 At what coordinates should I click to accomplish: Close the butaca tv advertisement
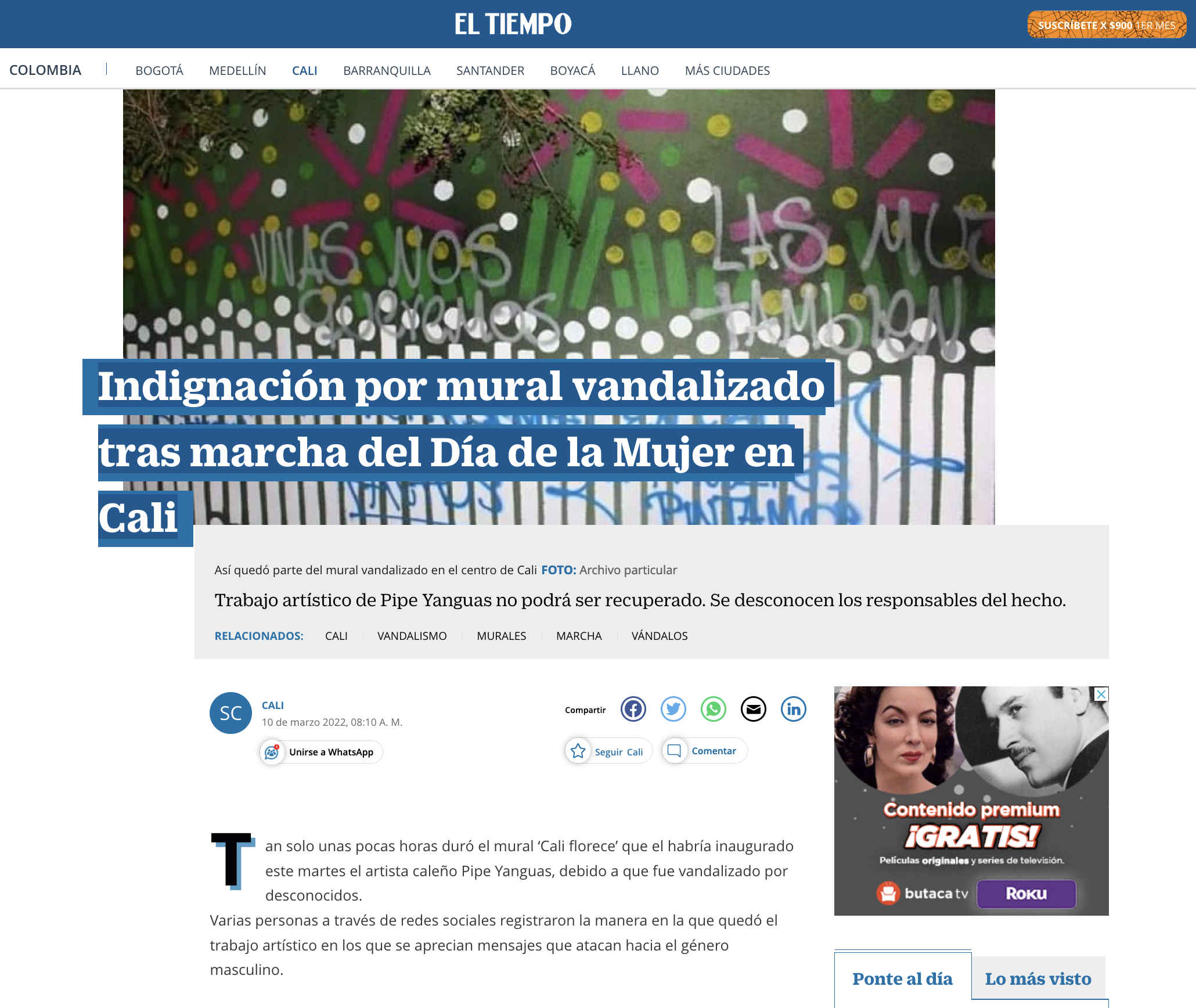tap(1101, 694)
